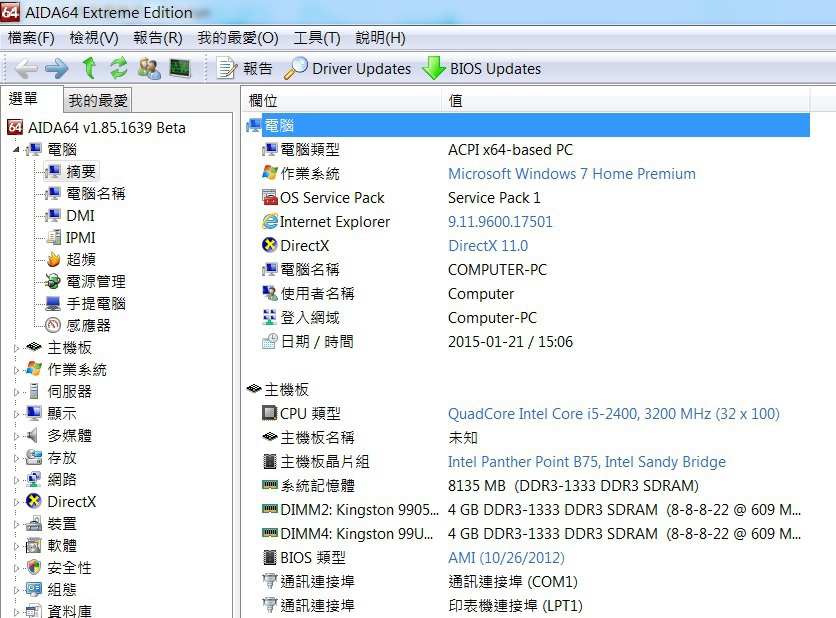The width and height of the screenshot is (836, 618).
Task: Click the Windows flag icon beside 作業系統 in tree
Action: coord(34,369)
